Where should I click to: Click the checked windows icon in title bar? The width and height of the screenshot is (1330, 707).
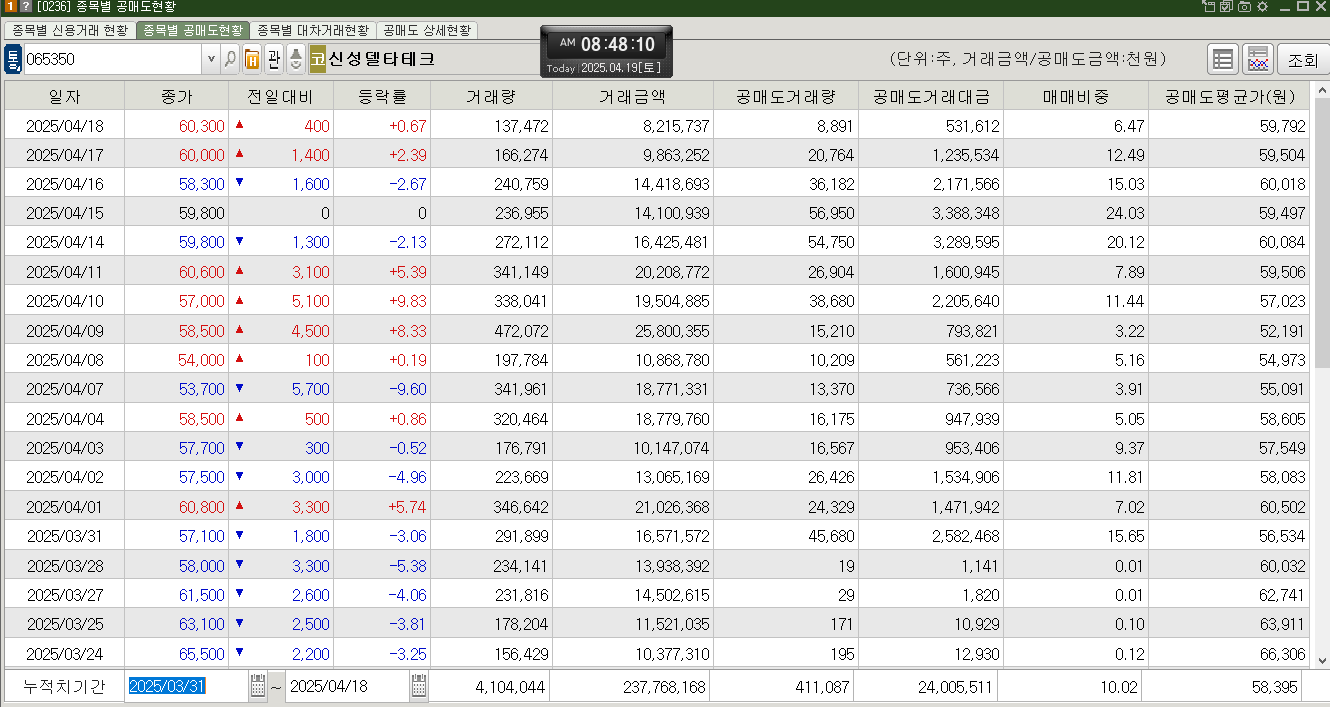point(1227,6)
